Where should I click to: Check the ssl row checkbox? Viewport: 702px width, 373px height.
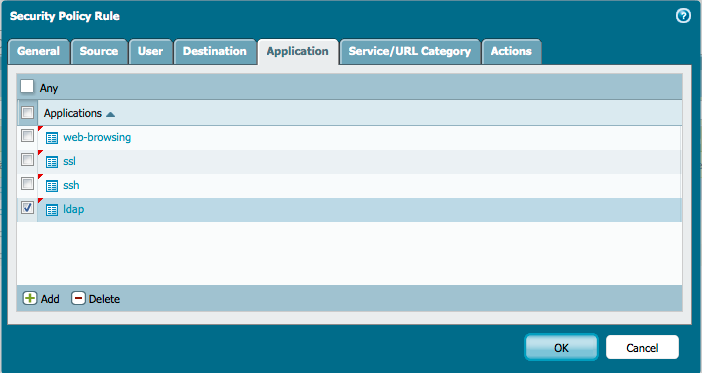(x=27, y=159)
